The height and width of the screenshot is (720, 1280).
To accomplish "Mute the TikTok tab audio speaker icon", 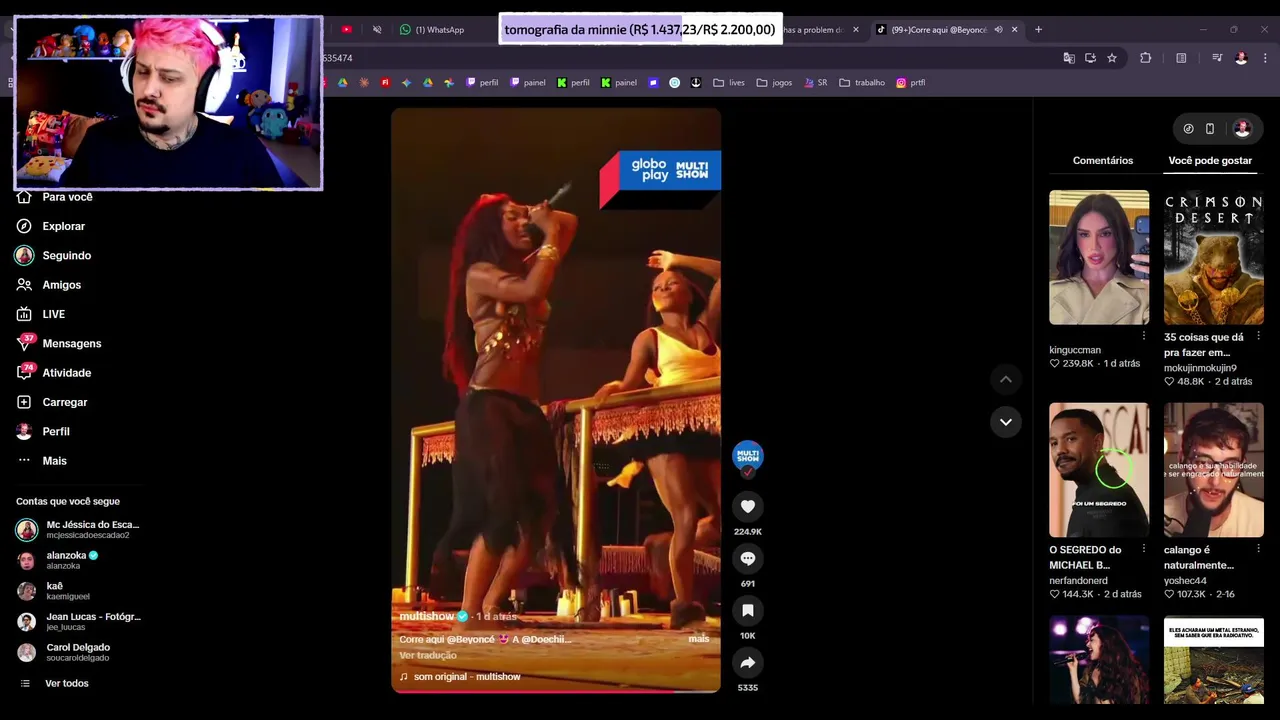I will click(x=998, y=30).
